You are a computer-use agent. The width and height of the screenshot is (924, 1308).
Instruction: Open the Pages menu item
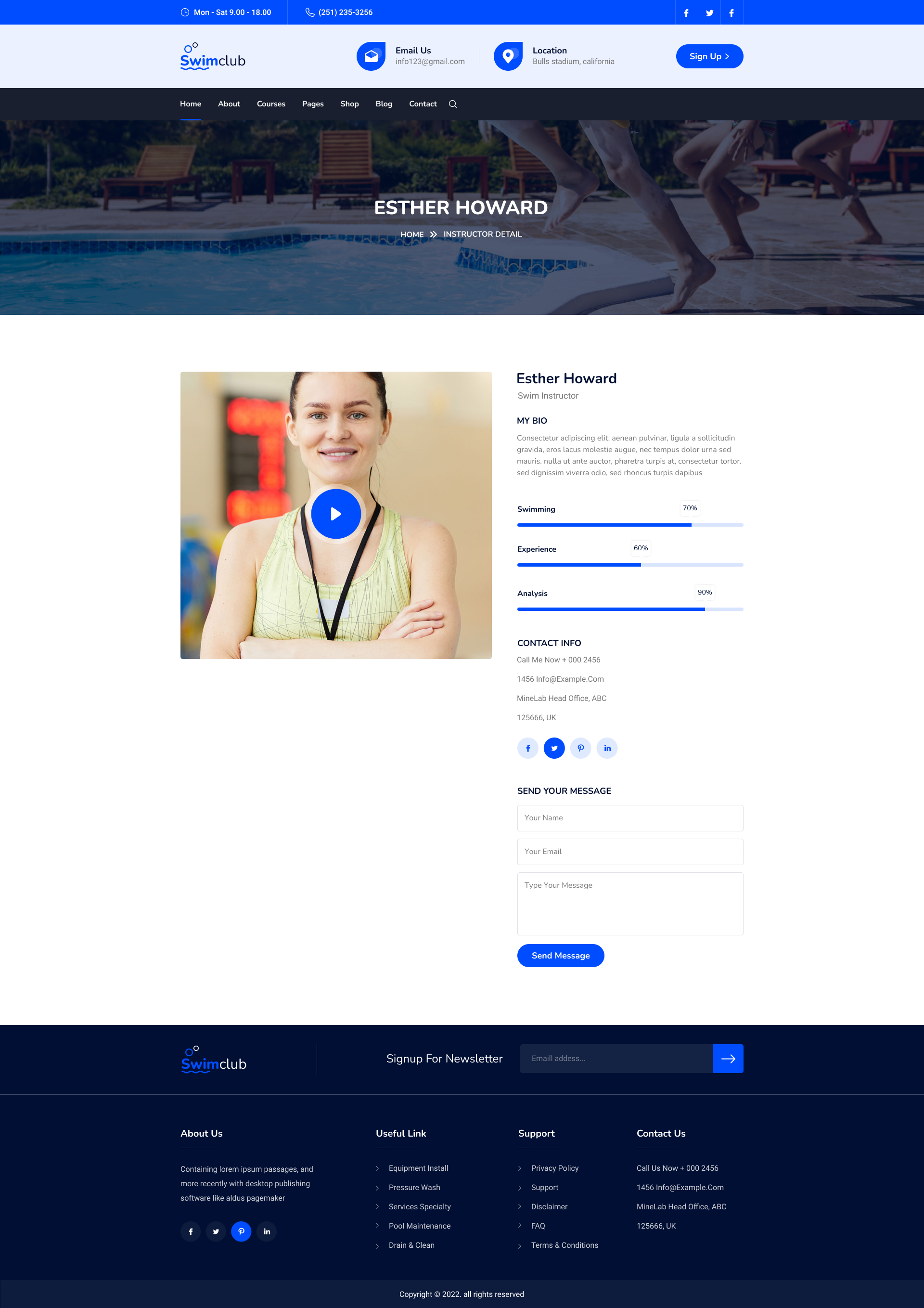313,104
